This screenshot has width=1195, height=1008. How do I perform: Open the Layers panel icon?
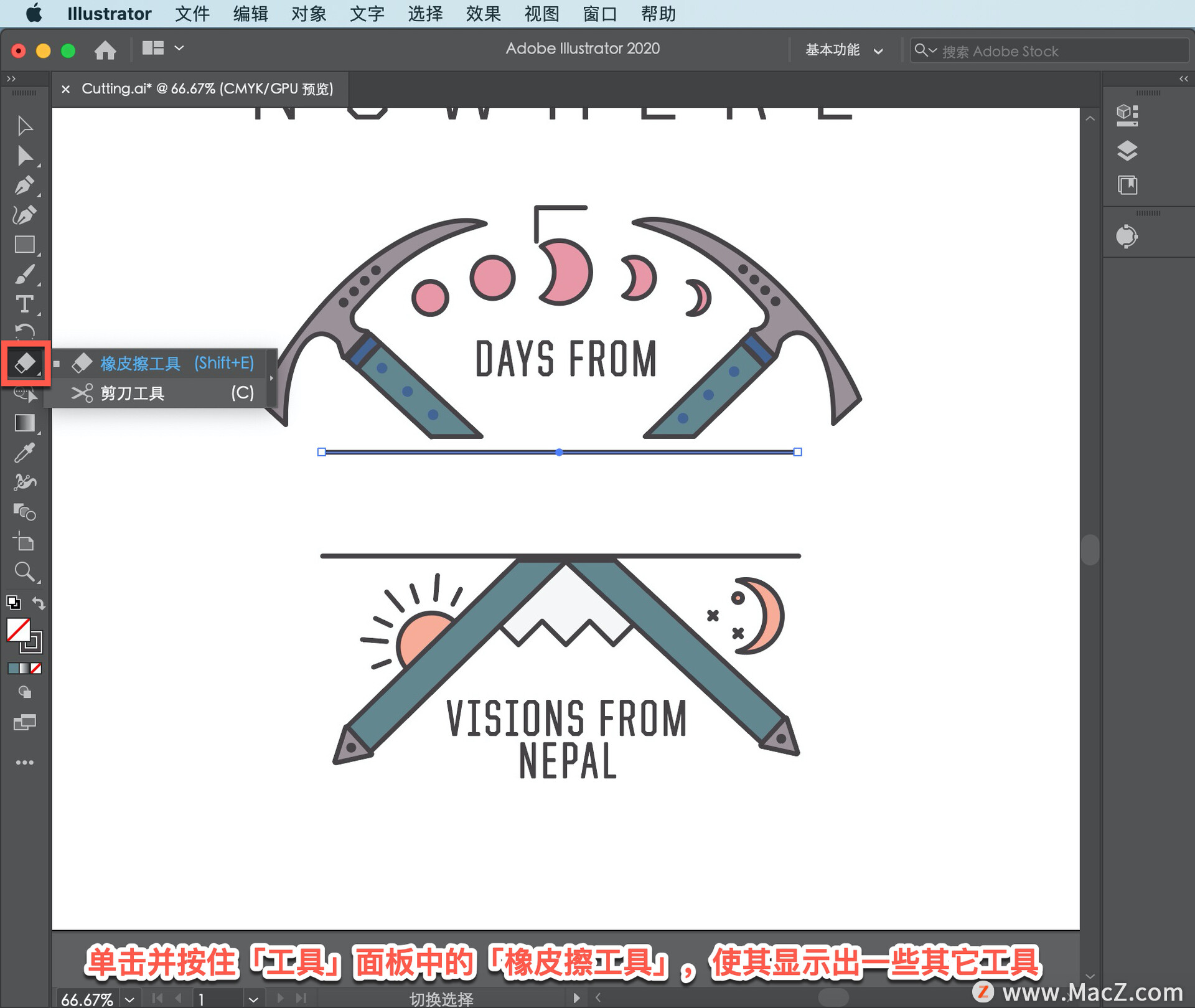tap(1127, 151)
